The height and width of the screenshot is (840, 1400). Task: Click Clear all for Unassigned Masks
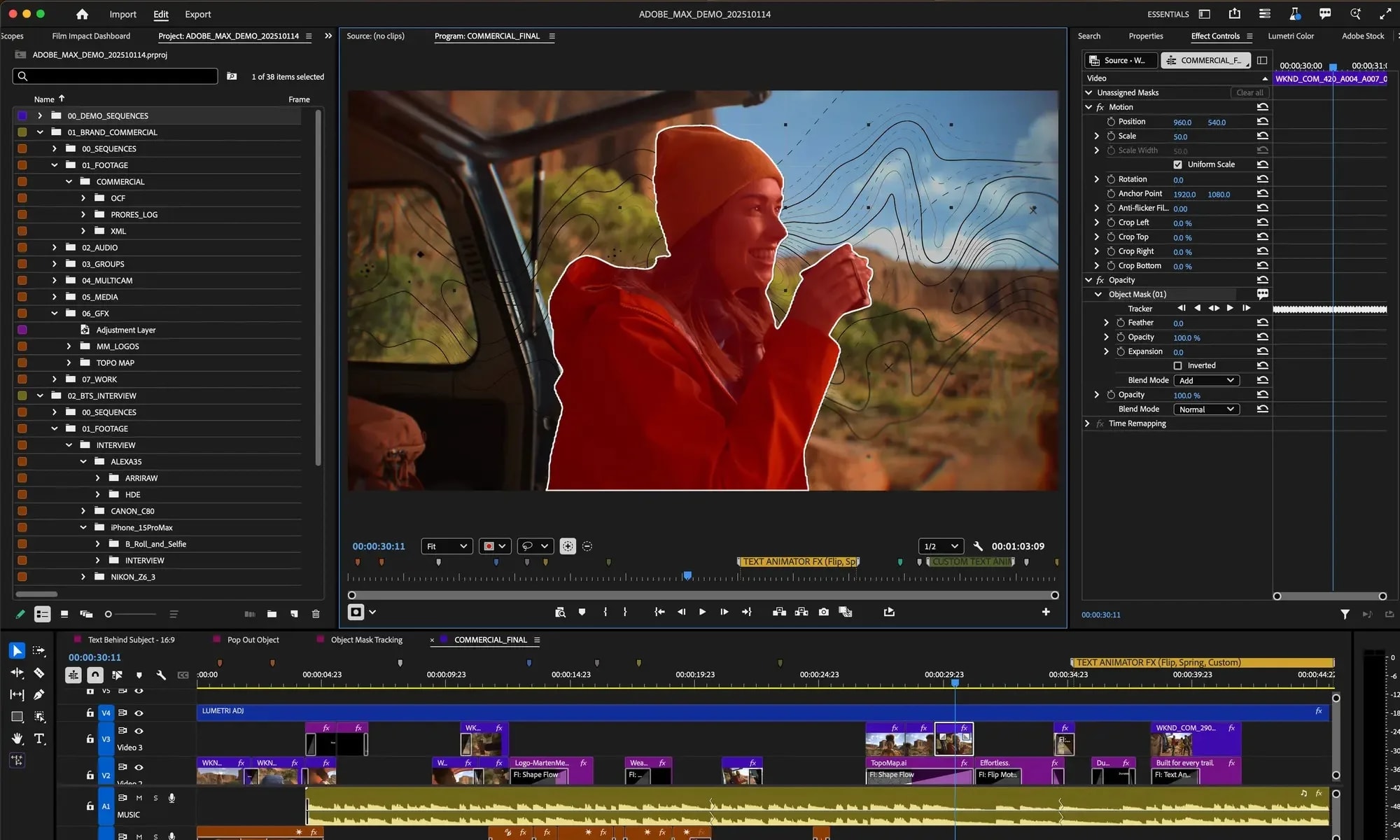click(1249, 92)
